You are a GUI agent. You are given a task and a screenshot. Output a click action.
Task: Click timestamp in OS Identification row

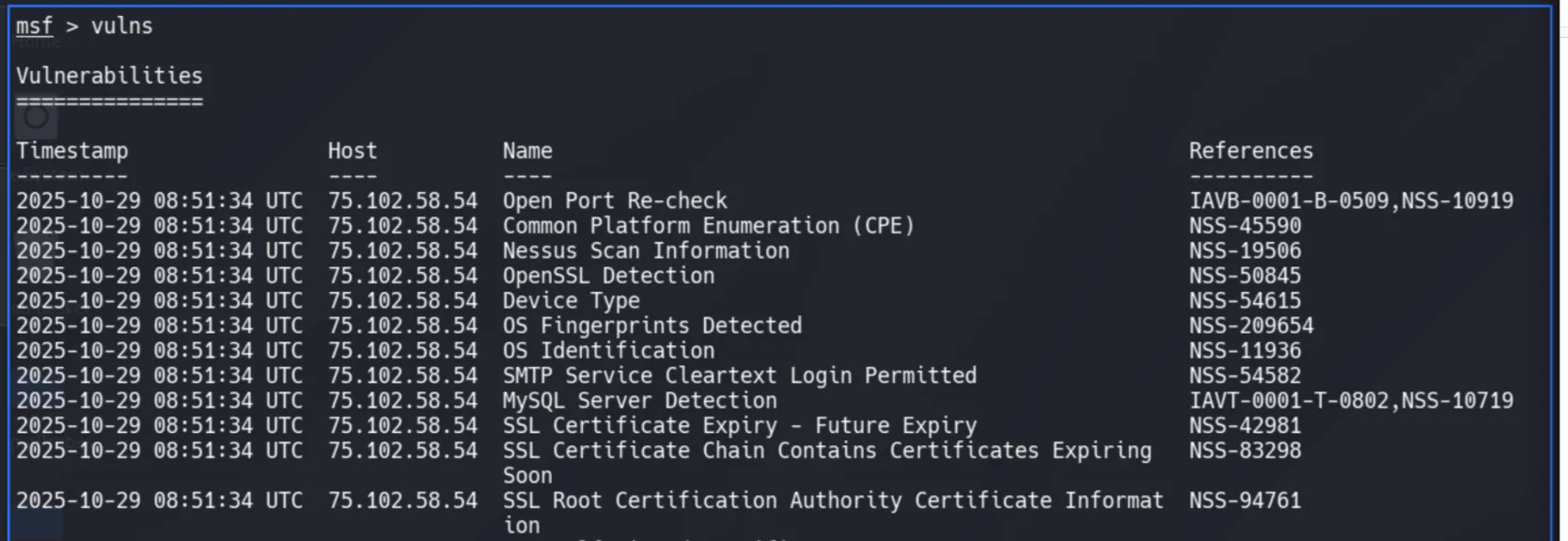coord(159,350)
